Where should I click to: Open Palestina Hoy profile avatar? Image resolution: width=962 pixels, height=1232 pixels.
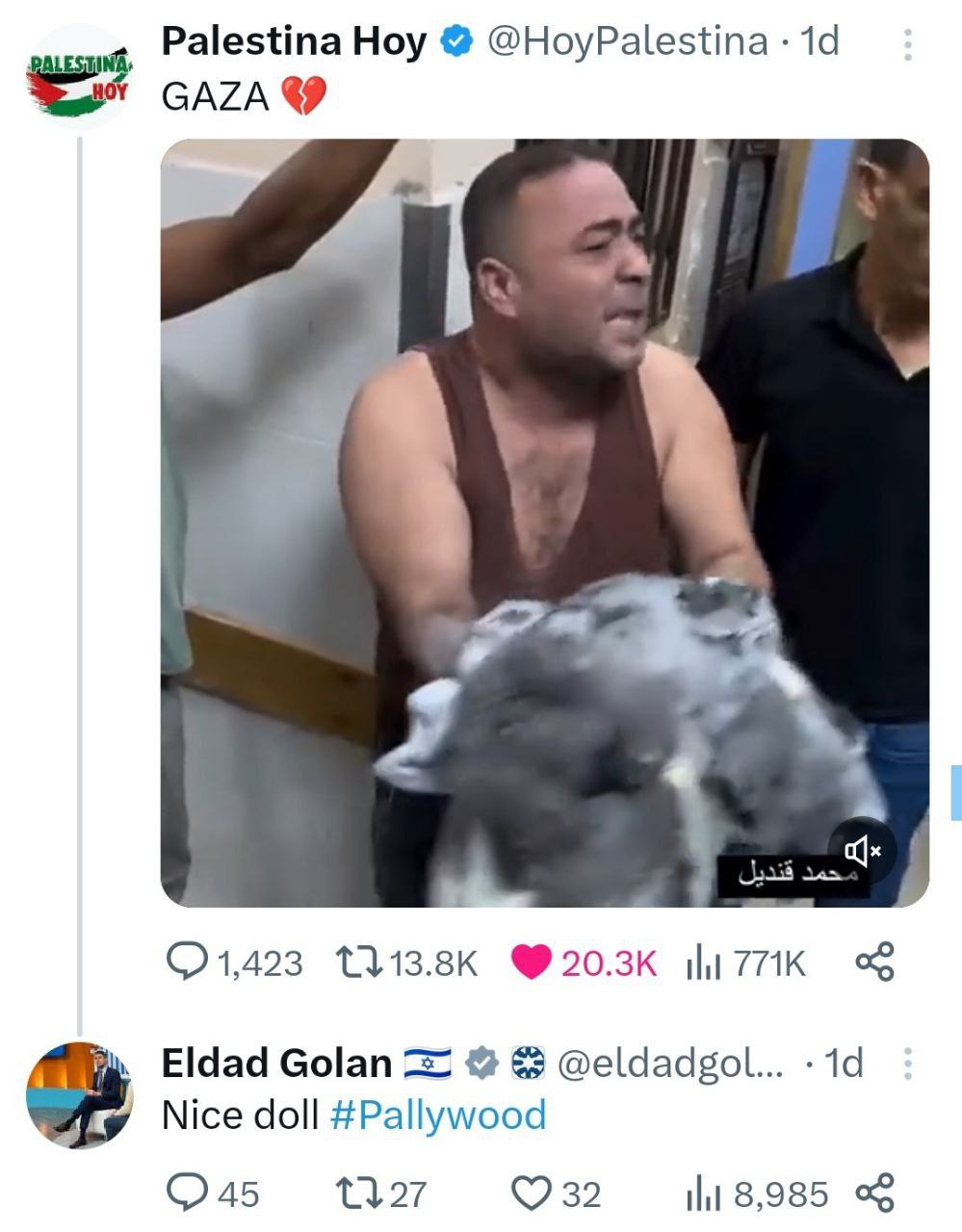78,78
